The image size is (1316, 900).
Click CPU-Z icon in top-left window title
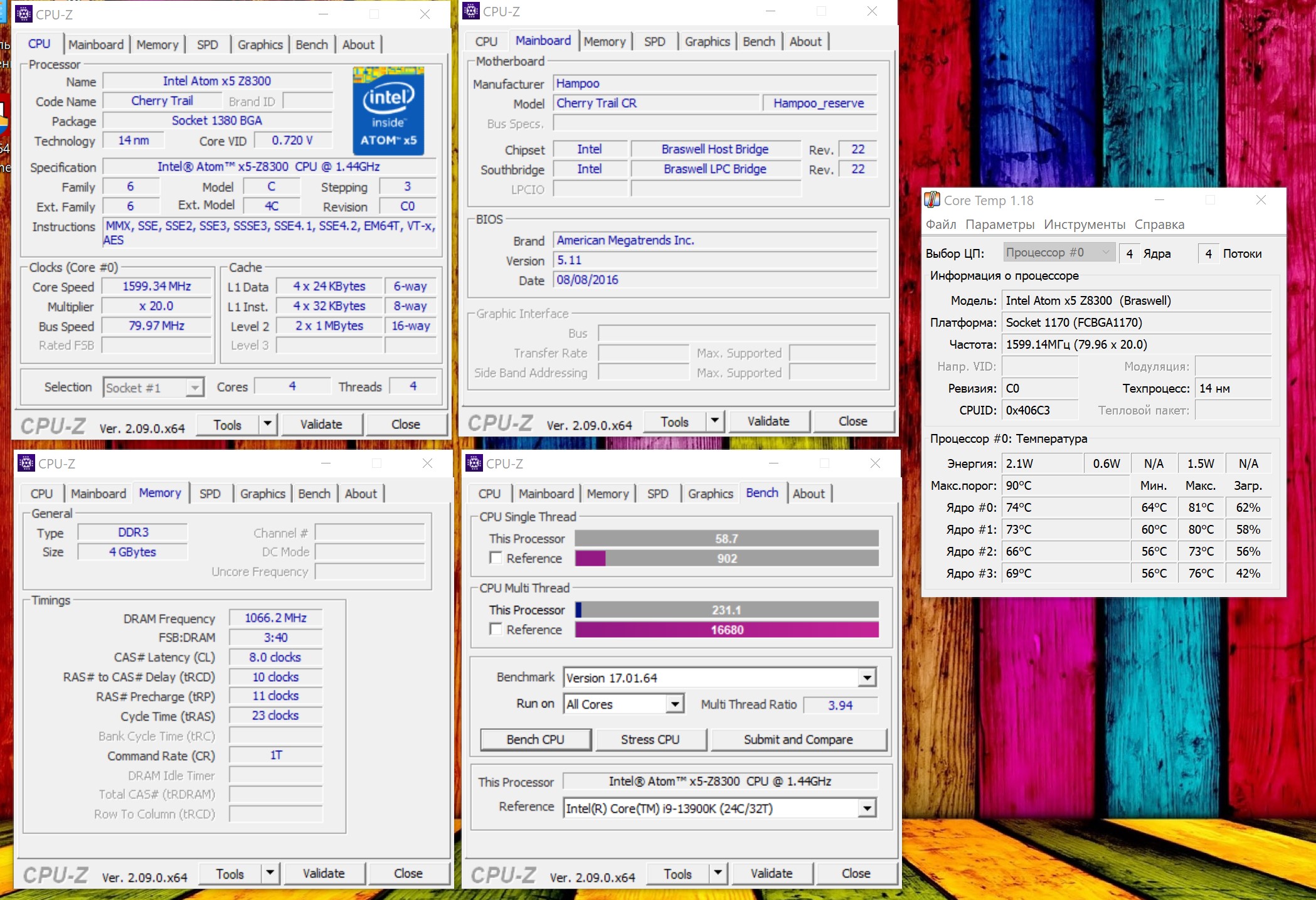(23, 14)
